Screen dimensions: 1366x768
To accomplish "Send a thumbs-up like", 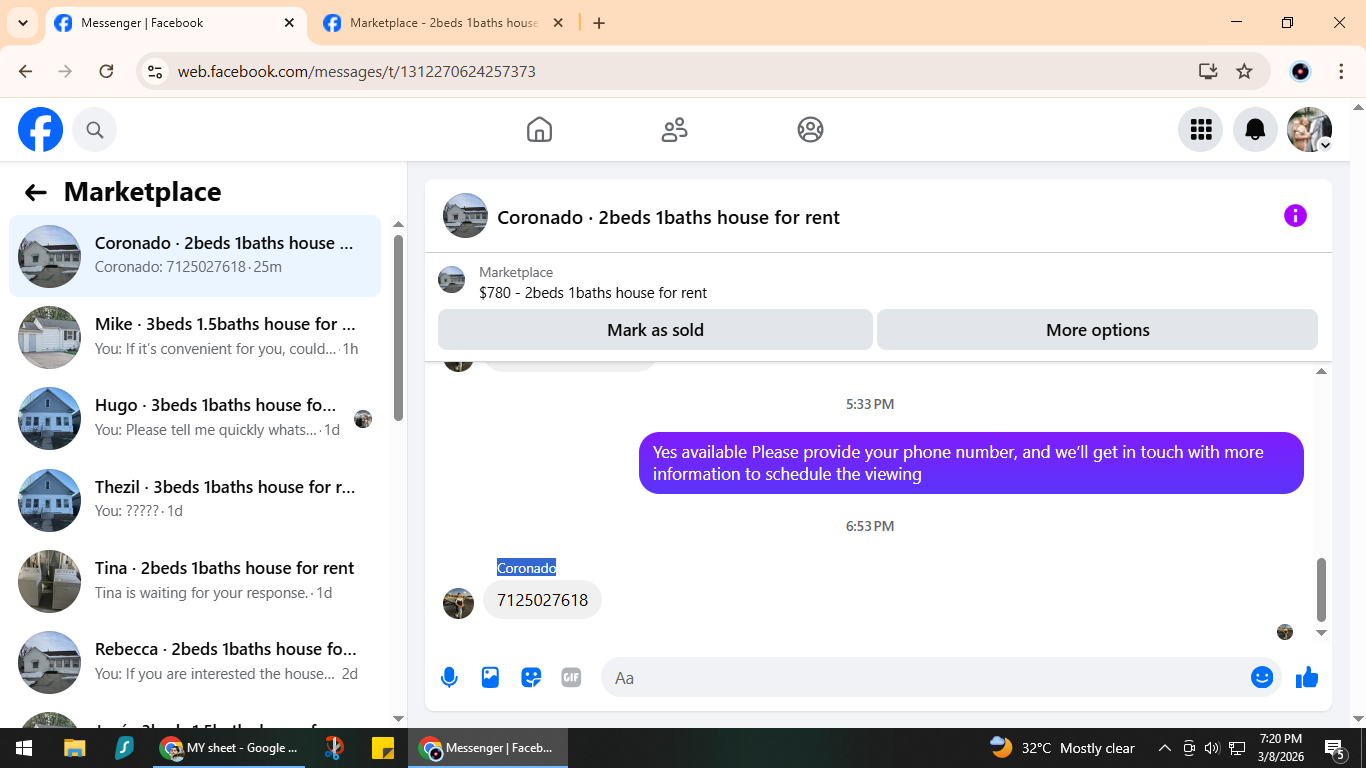I will [1307, 678].
